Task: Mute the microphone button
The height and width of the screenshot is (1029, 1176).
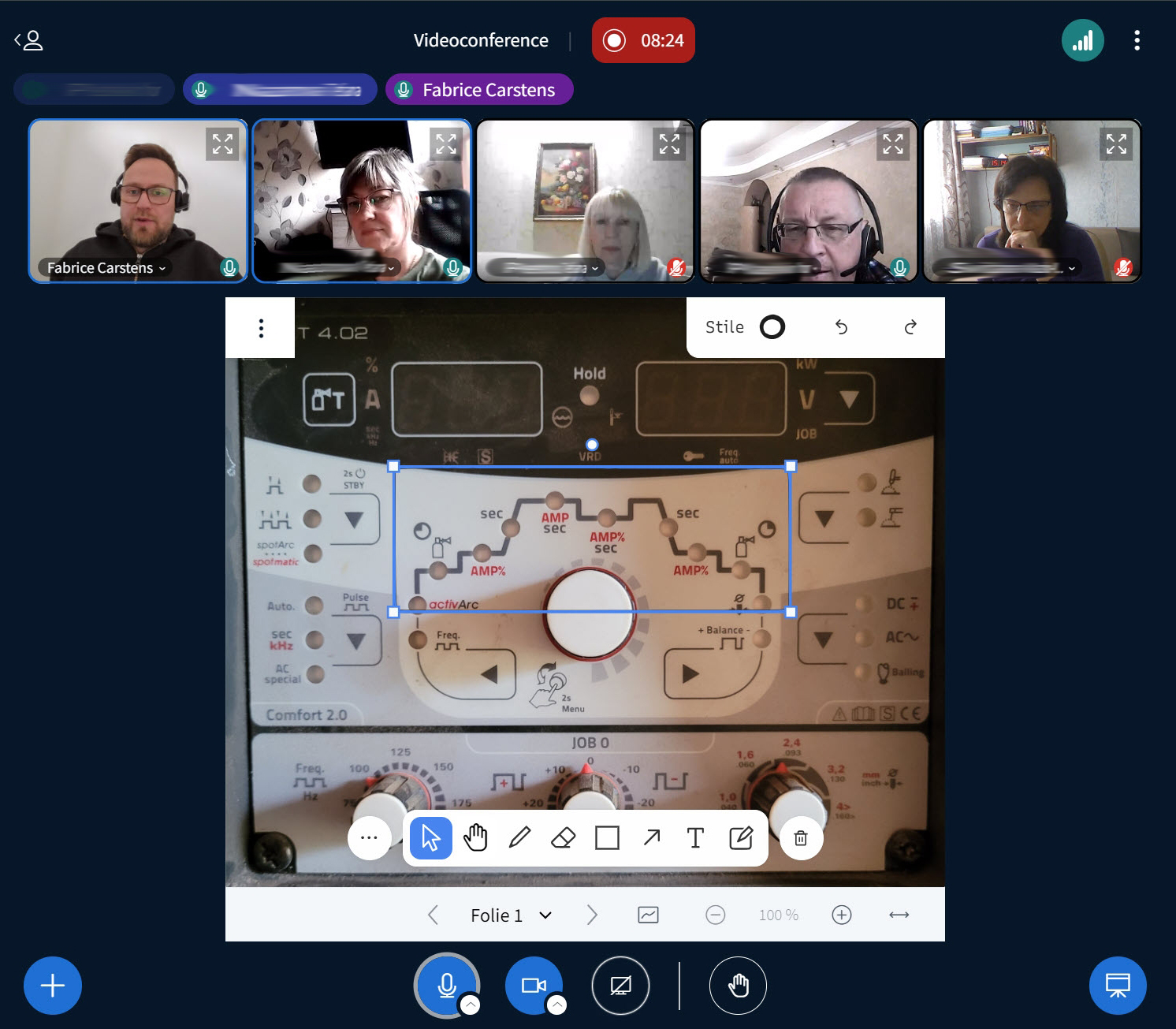Action: pos(446,985)
